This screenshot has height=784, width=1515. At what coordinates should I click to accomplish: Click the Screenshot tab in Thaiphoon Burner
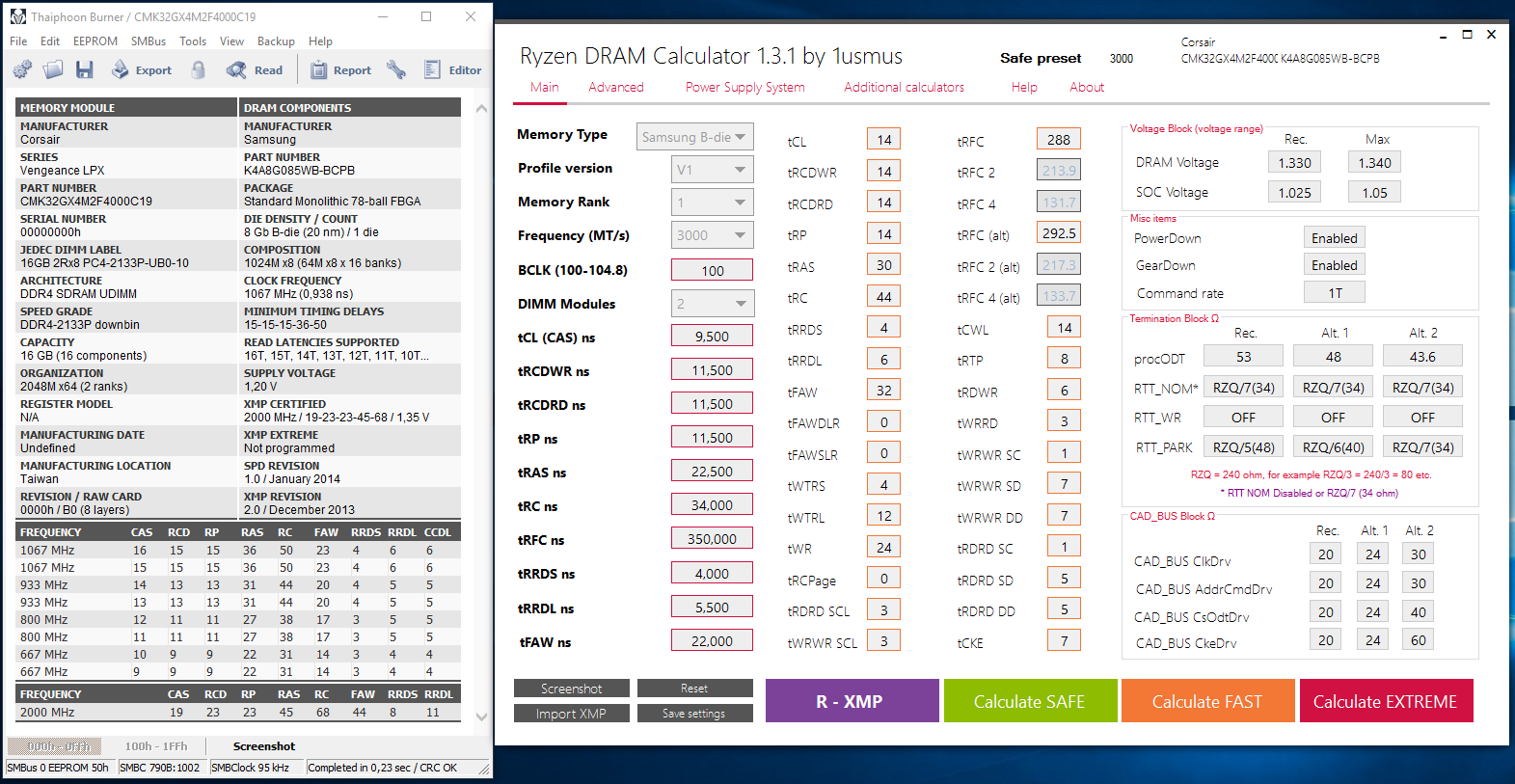264,746
